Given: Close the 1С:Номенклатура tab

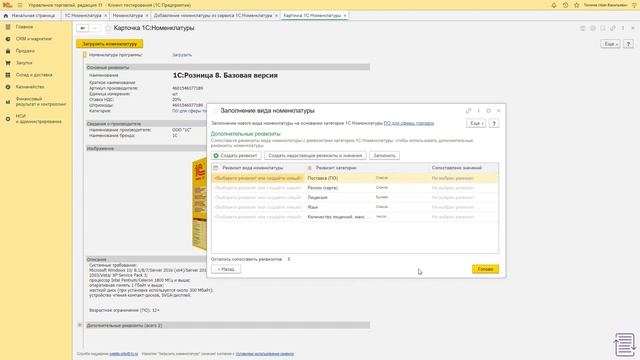Looking at the screenshot, I should (106, 16).
